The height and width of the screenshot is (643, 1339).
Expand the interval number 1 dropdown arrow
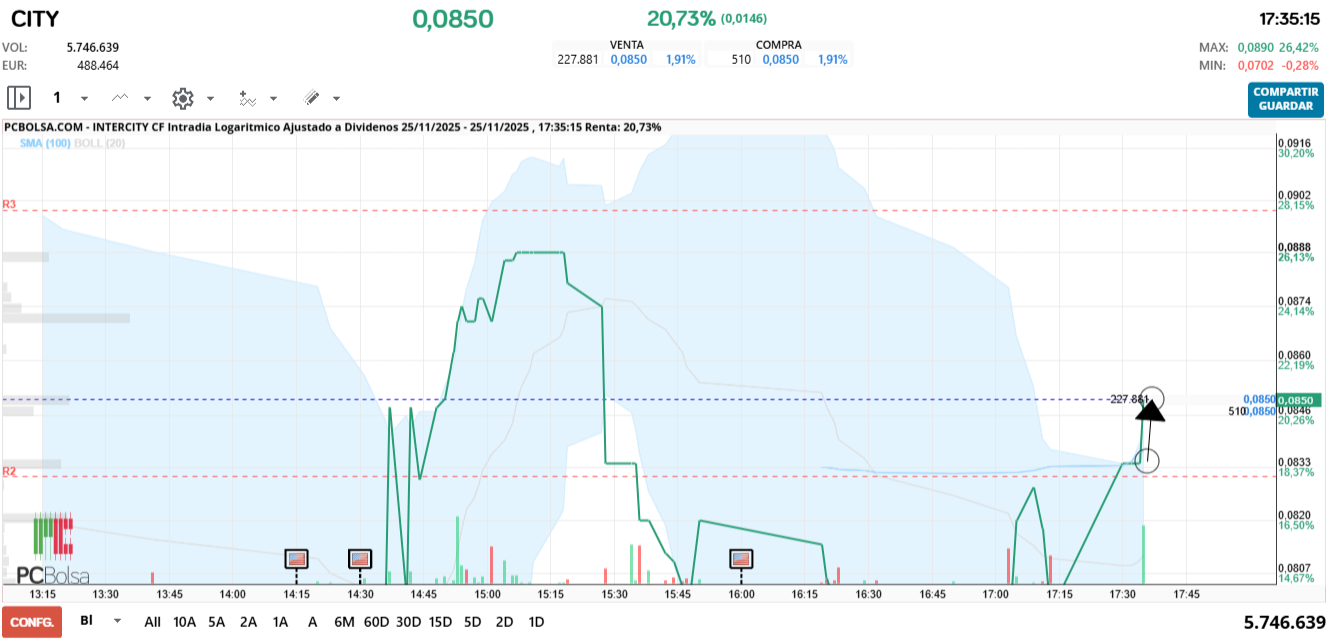(x=84, y=99)
